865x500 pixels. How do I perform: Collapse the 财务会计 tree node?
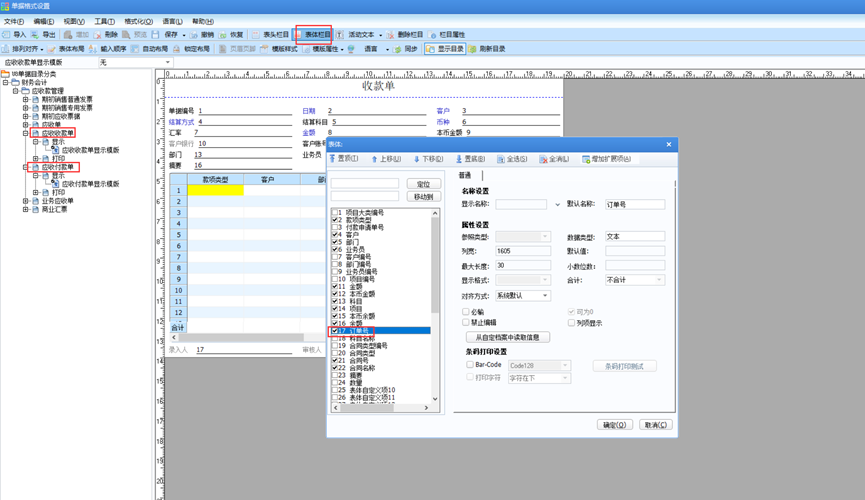click(6, 83)
